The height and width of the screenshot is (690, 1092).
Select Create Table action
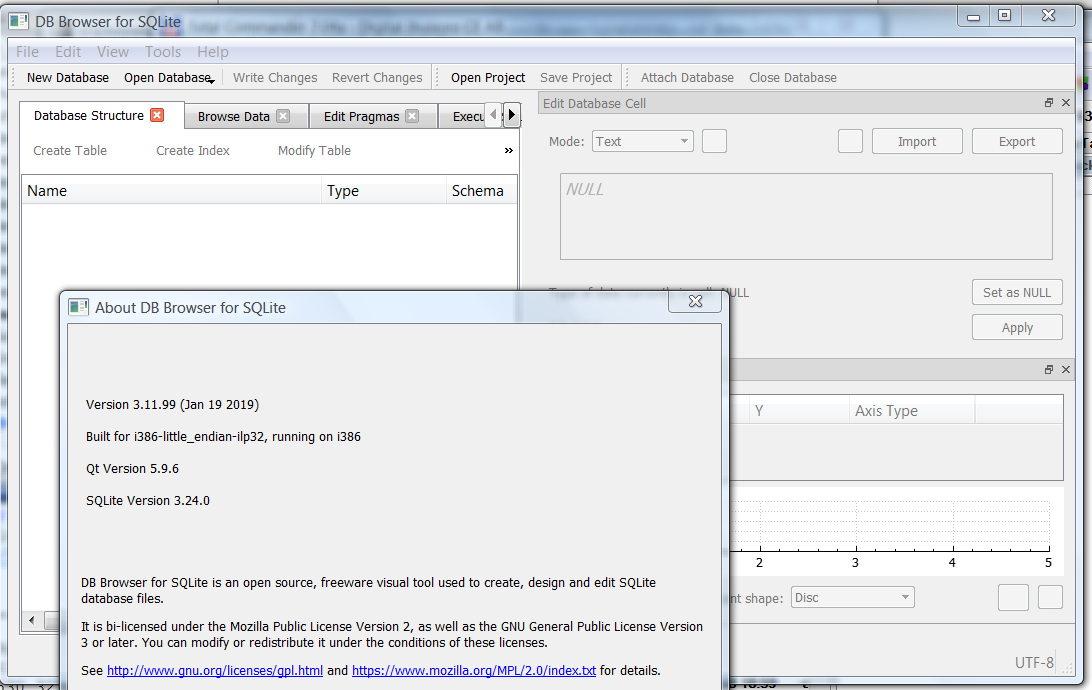coord(69,150)
